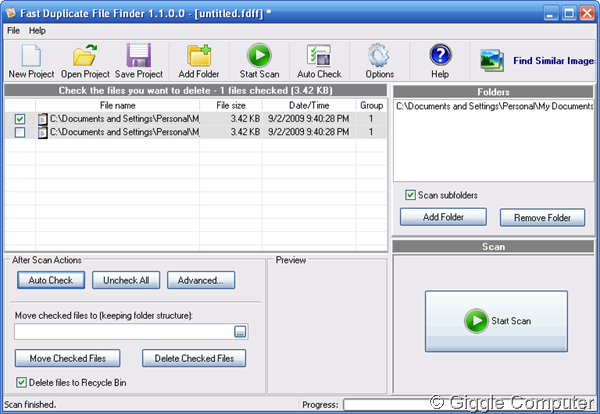Click the Help question mark toolbar icon
Screen dimensions: 600x414
pyautogui.click(x=440, y=55)
